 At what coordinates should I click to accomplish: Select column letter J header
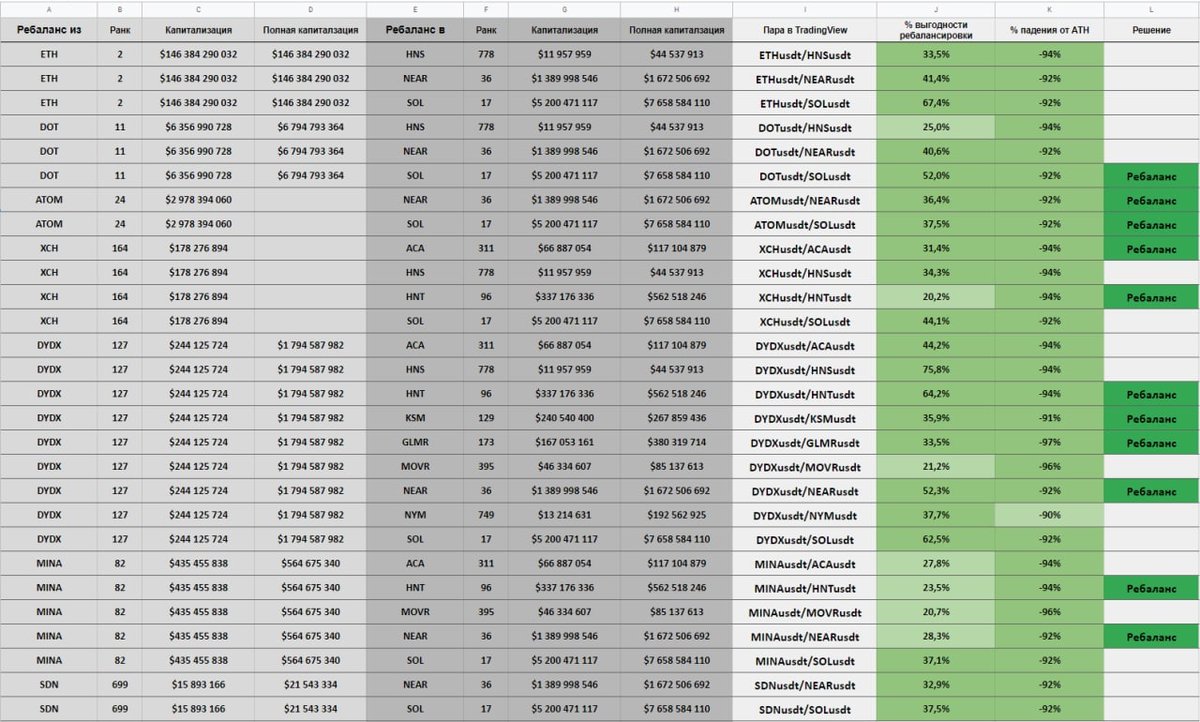[x=935, y=8]
